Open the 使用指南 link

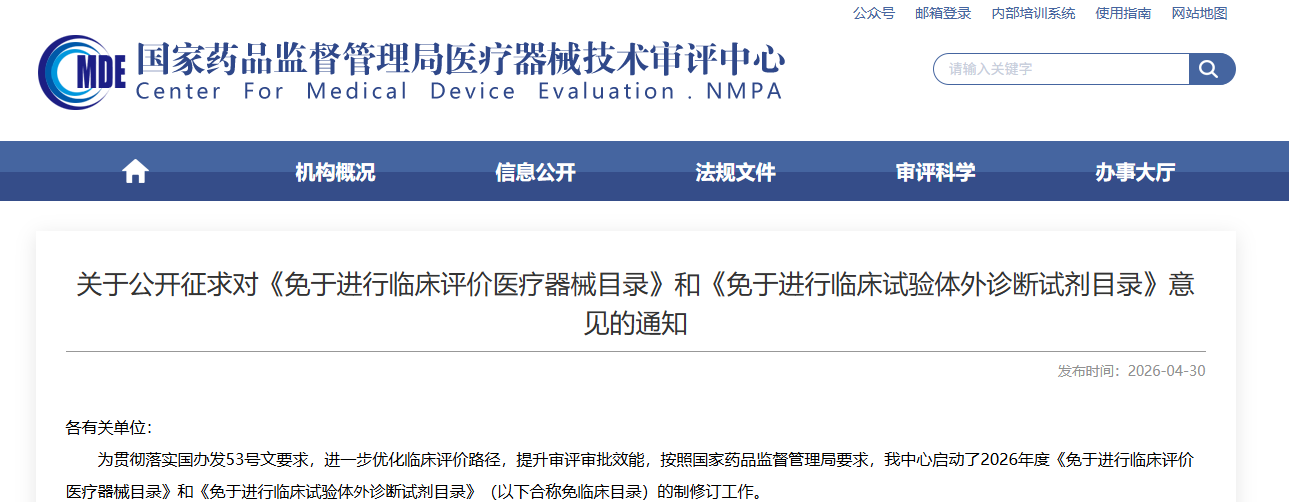1123,13
